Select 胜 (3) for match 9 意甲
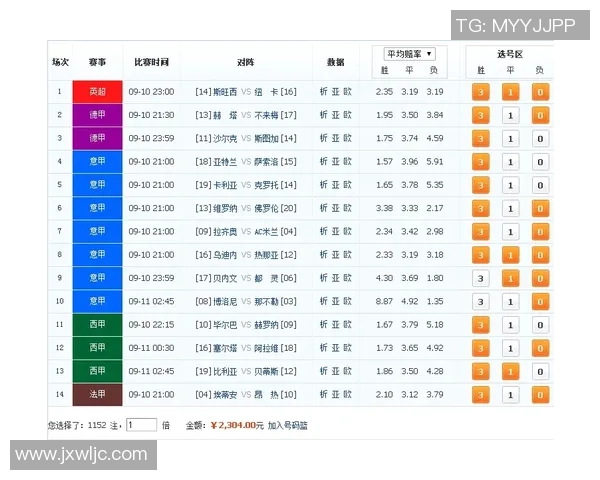Image resolution: width=600 pixels, height=480 pixels. (x=481, y=278)
